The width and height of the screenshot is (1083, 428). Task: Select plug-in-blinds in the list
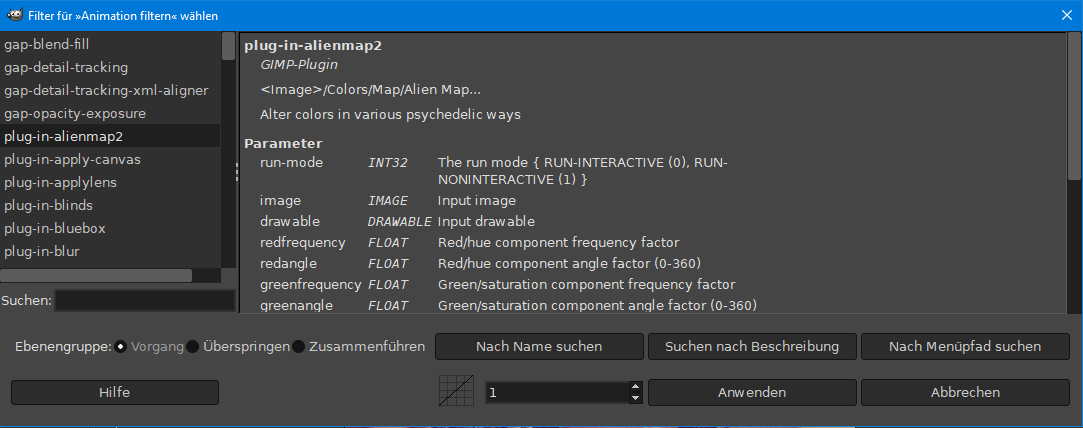[x=111, y=205]
